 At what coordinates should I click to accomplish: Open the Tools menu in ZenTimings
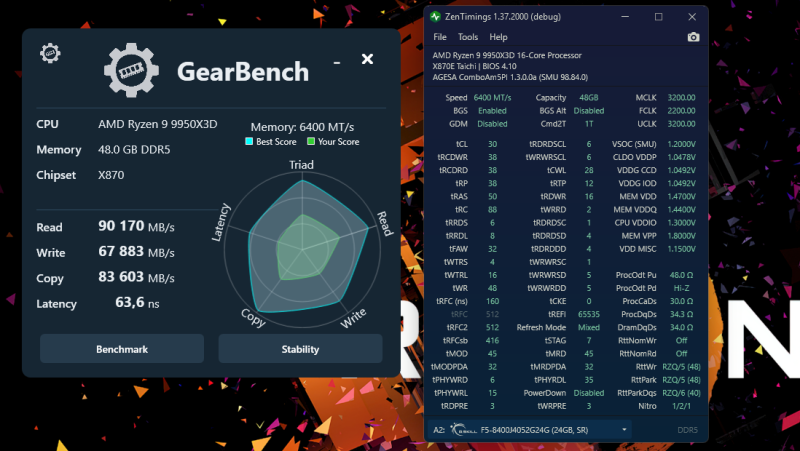468,37
